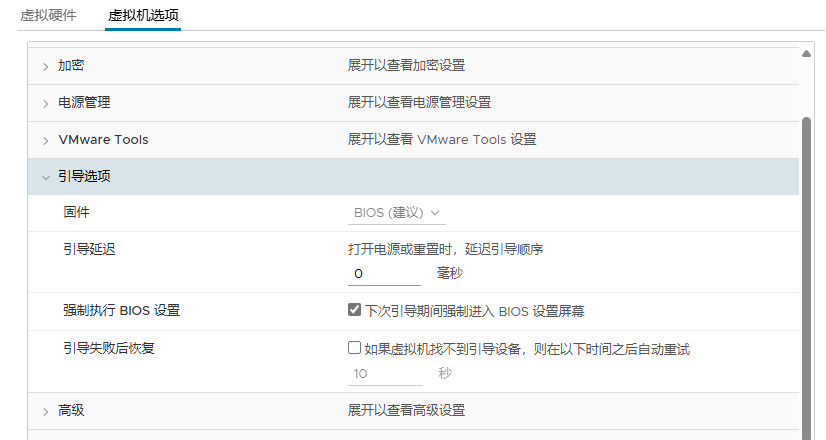
Task: Expand the 电源管理 section chevron
Action: (45, 103)
